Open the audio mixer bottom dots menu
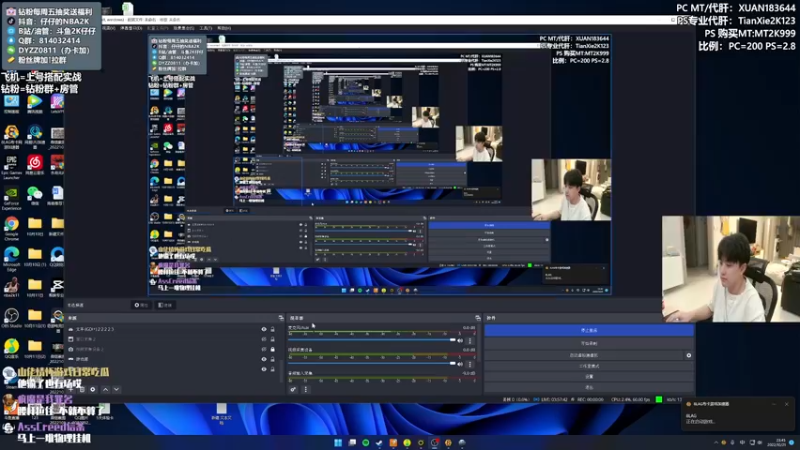 point(306,389)
